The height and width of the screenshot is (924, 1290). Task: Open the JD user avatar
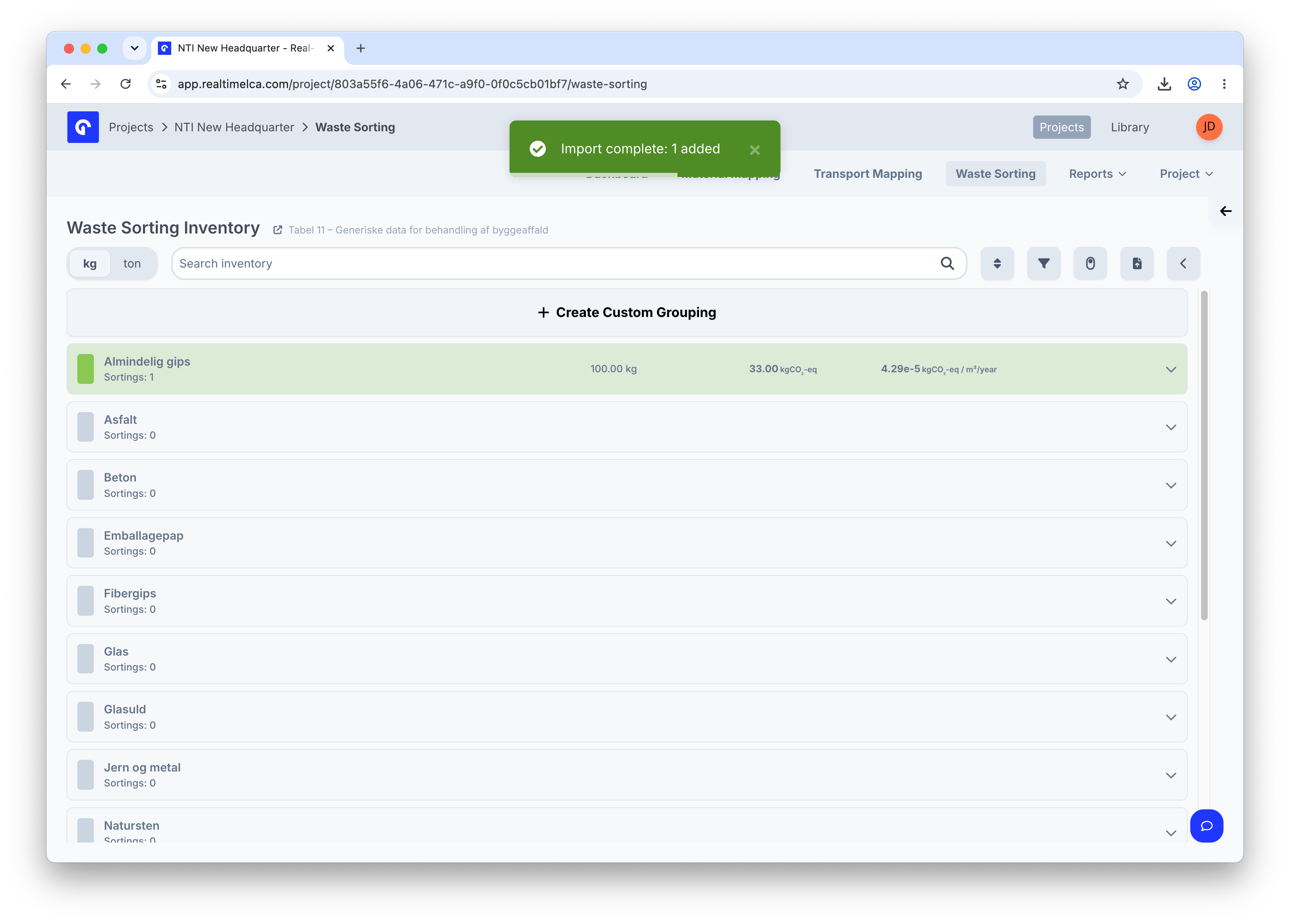coord(1209,127)
